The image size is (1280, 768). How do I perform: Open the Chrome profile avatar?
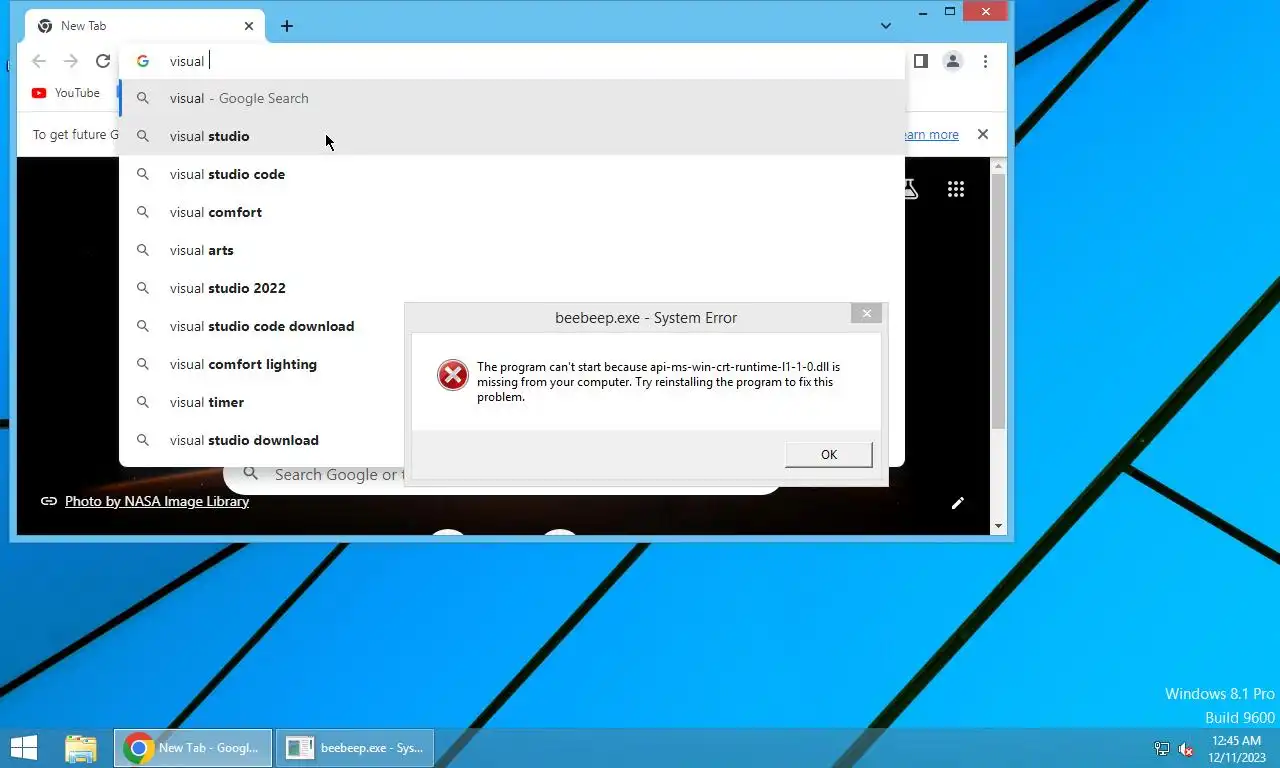pos(953,61)
